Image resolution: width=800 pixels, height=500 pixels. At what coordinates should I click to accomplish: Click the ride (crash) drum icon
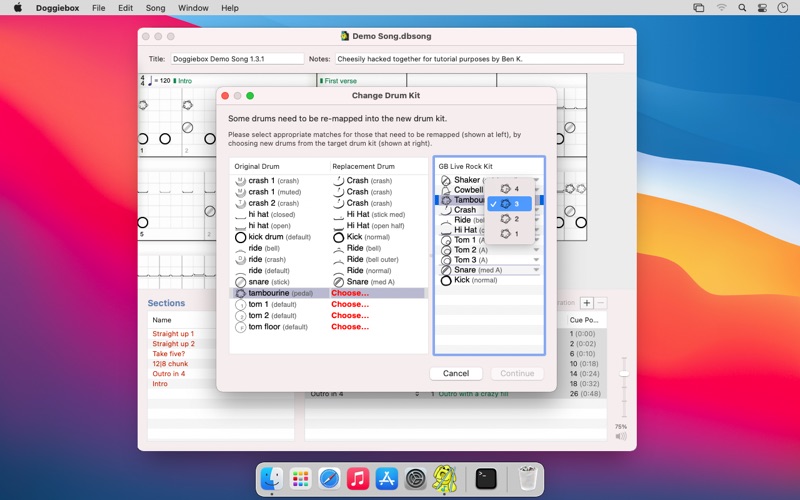240,259
